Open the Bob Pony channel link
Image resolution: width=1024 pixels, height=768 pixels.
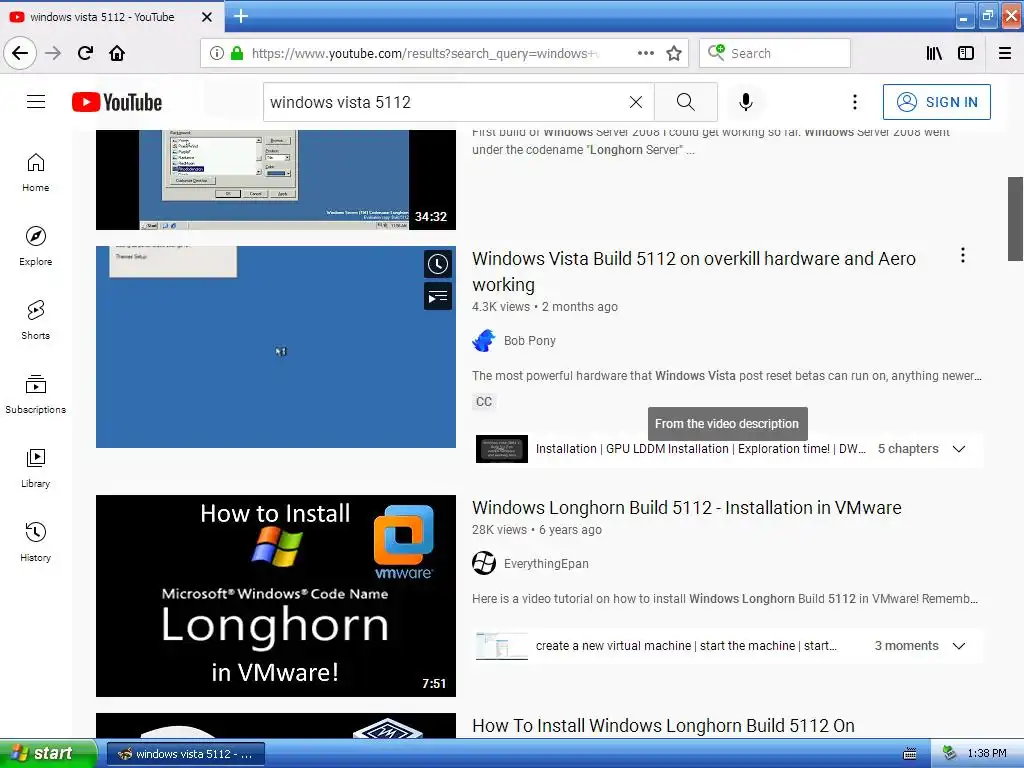530,340
